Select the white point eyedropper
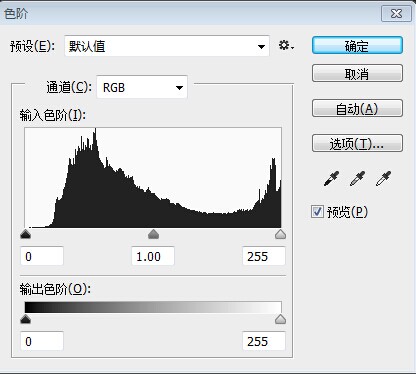The height and width of the screenshot is (374, 416). tap(383, 178)
